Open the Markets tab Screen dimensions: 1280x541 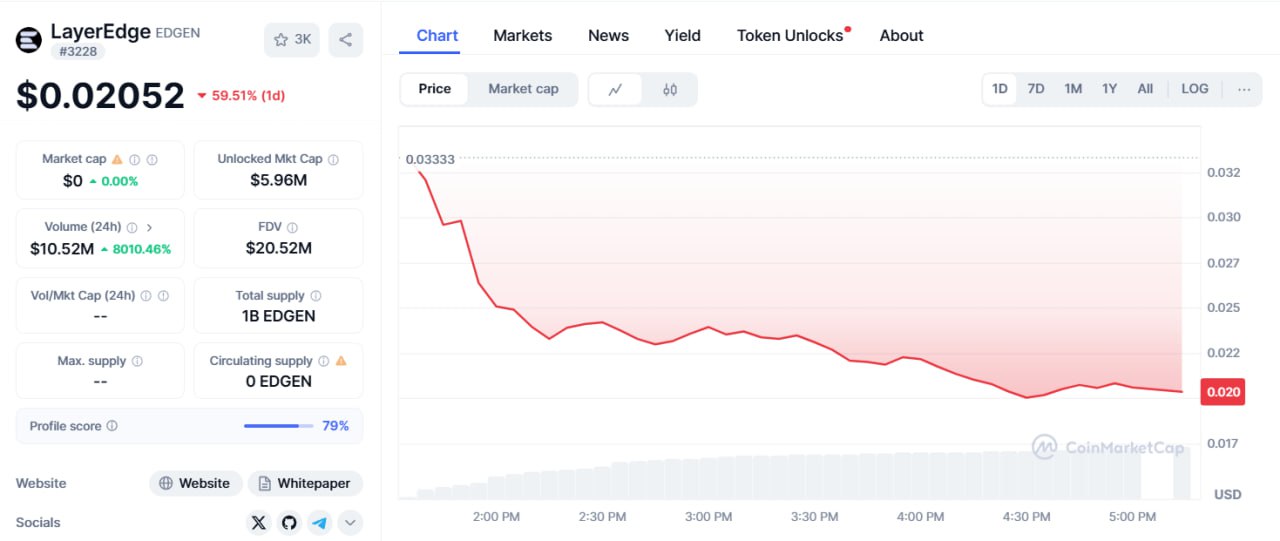click(523, 35)
